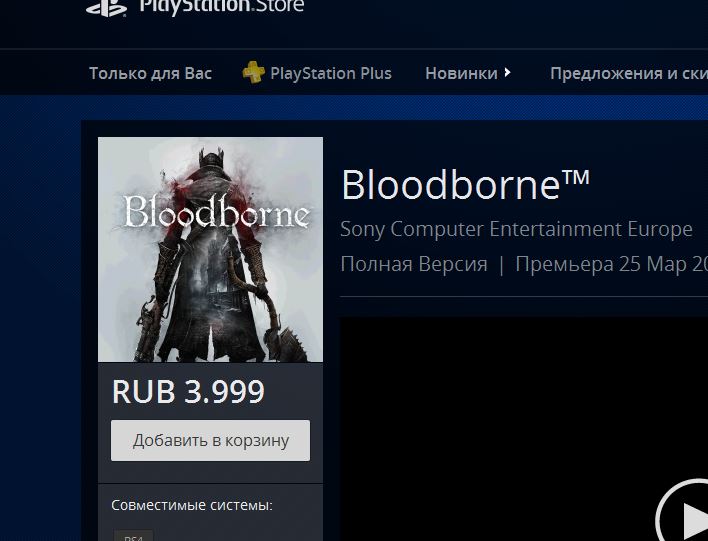Open Sony Computer Entertainment Europe publisher link

(x=516, y=229)
